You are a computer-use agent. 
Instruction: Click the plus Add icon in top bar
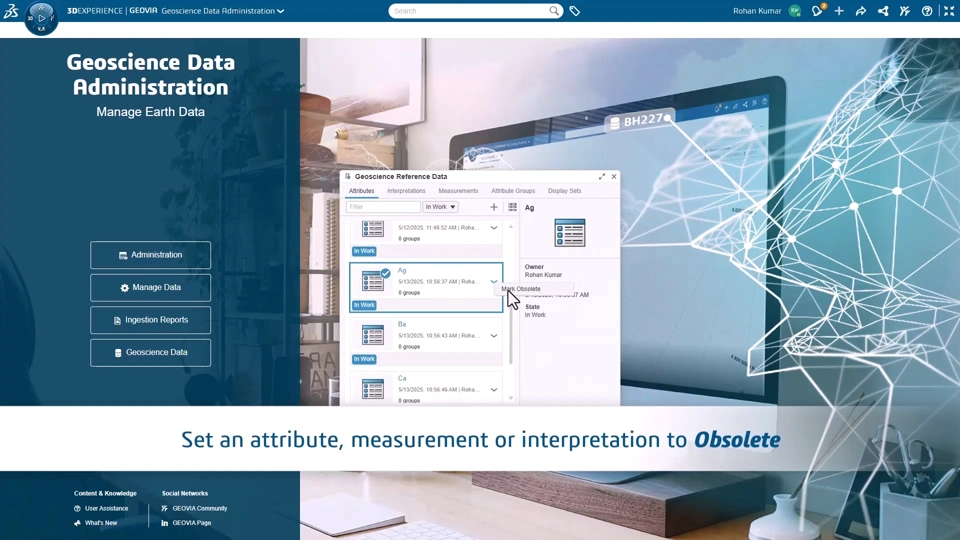pyautogui.click(x=839, y=11)
